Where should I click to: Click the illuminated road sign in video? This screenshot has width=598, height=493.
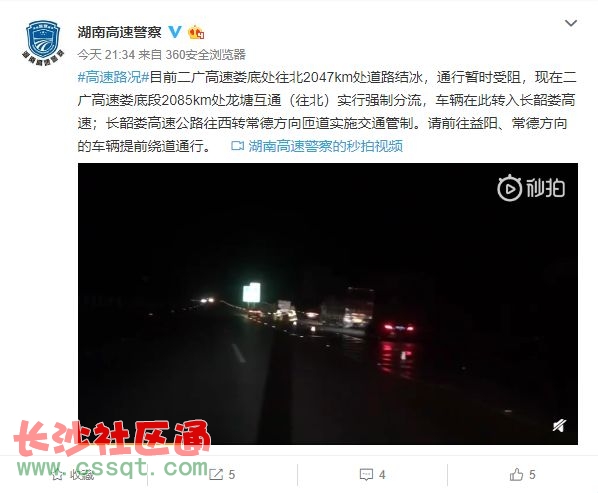click(252, 293)
